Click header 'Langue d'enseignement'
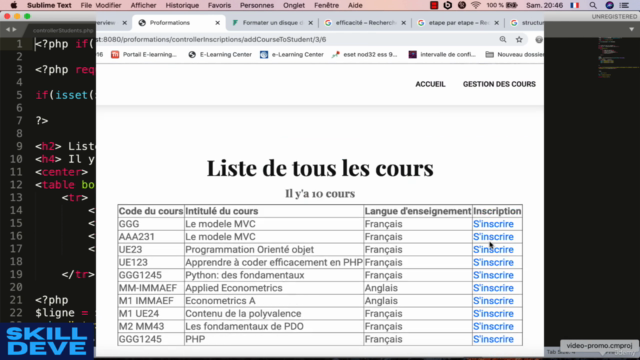 [418, 211]
